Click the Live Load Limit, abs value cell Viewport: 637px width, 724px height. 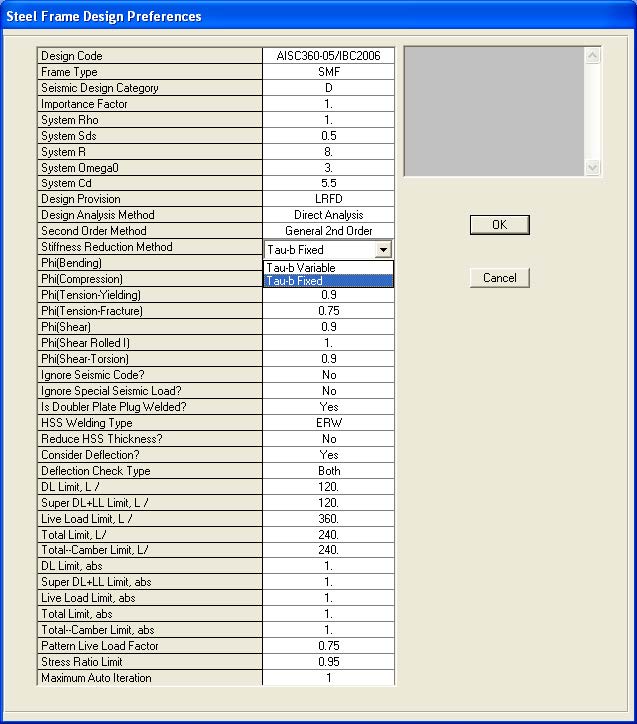tap(328, 598)
